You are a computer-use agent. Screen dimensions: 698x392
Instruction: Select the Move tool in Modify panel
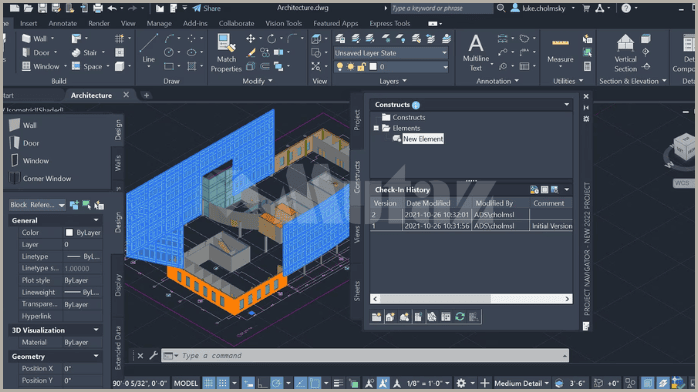pyautogui.click(x=251, y=39)
